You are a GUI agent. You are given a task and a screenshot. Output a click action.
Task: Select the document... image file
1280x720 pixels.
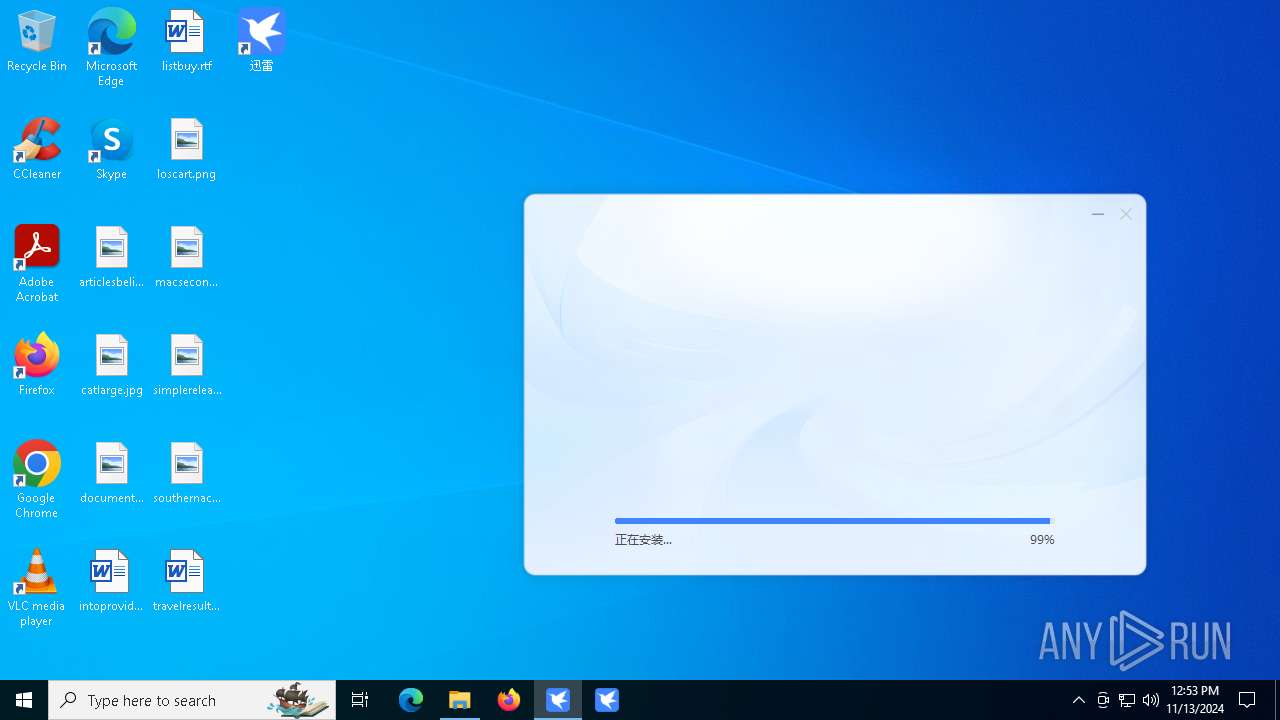point(111,474)
